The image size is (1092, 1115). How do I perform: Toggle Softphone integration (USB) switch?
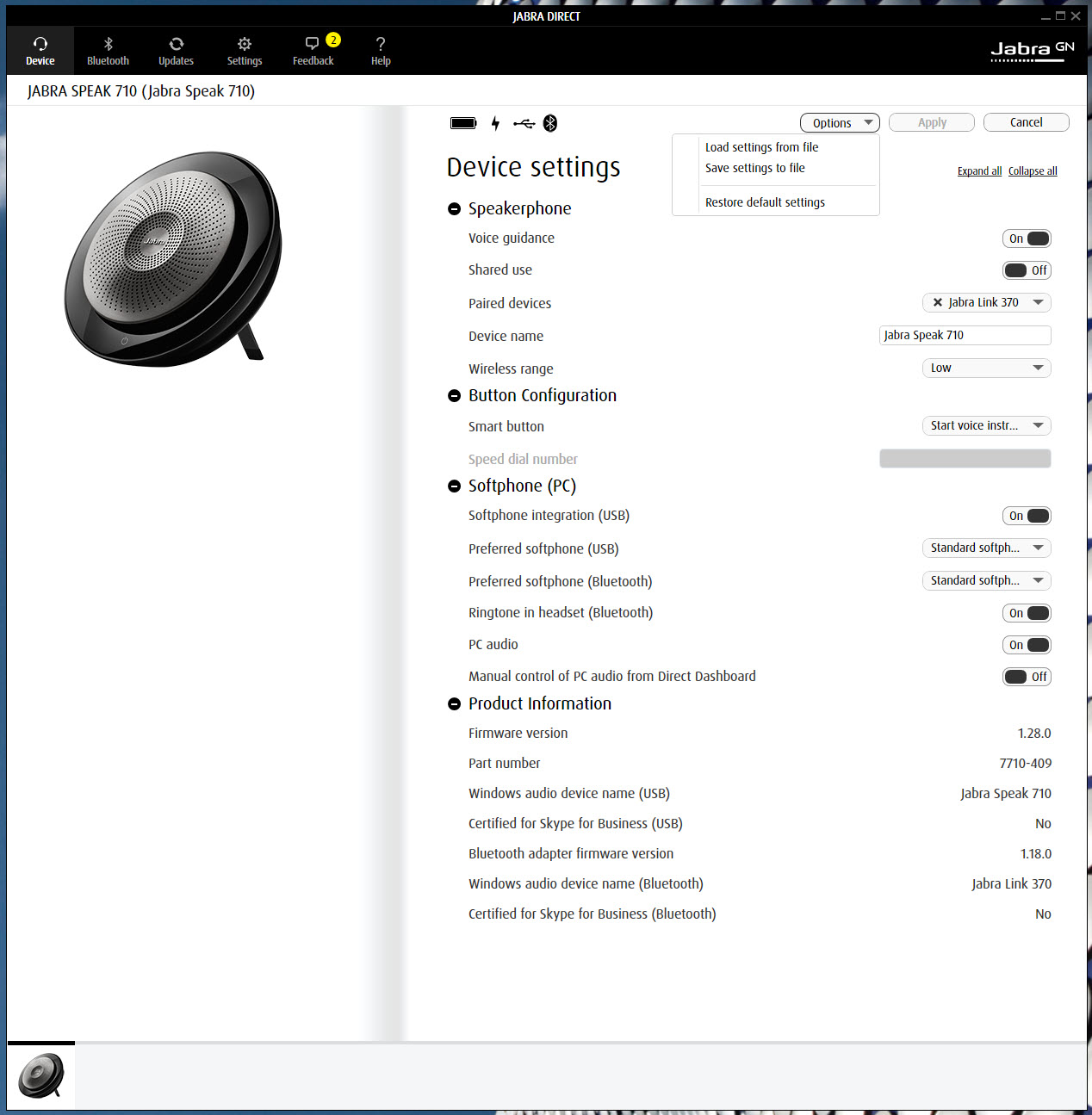point(1027,516)
